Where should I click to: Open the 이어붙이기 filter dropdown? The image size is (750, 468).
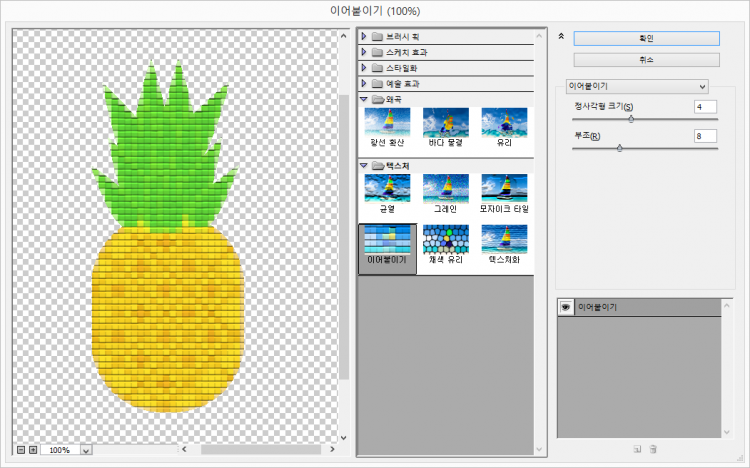[636, 86]
